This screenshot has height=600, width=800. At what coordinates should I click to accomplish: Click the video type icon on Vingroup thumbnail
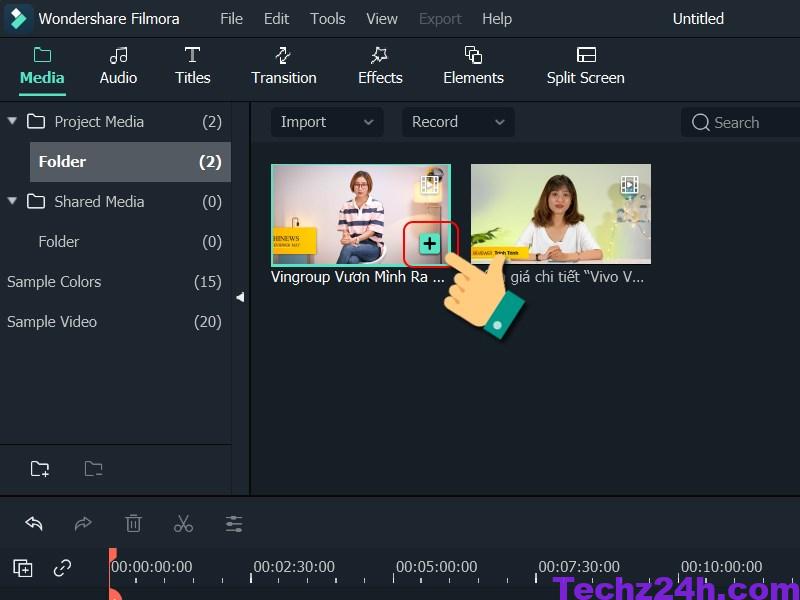coord(430,185)
